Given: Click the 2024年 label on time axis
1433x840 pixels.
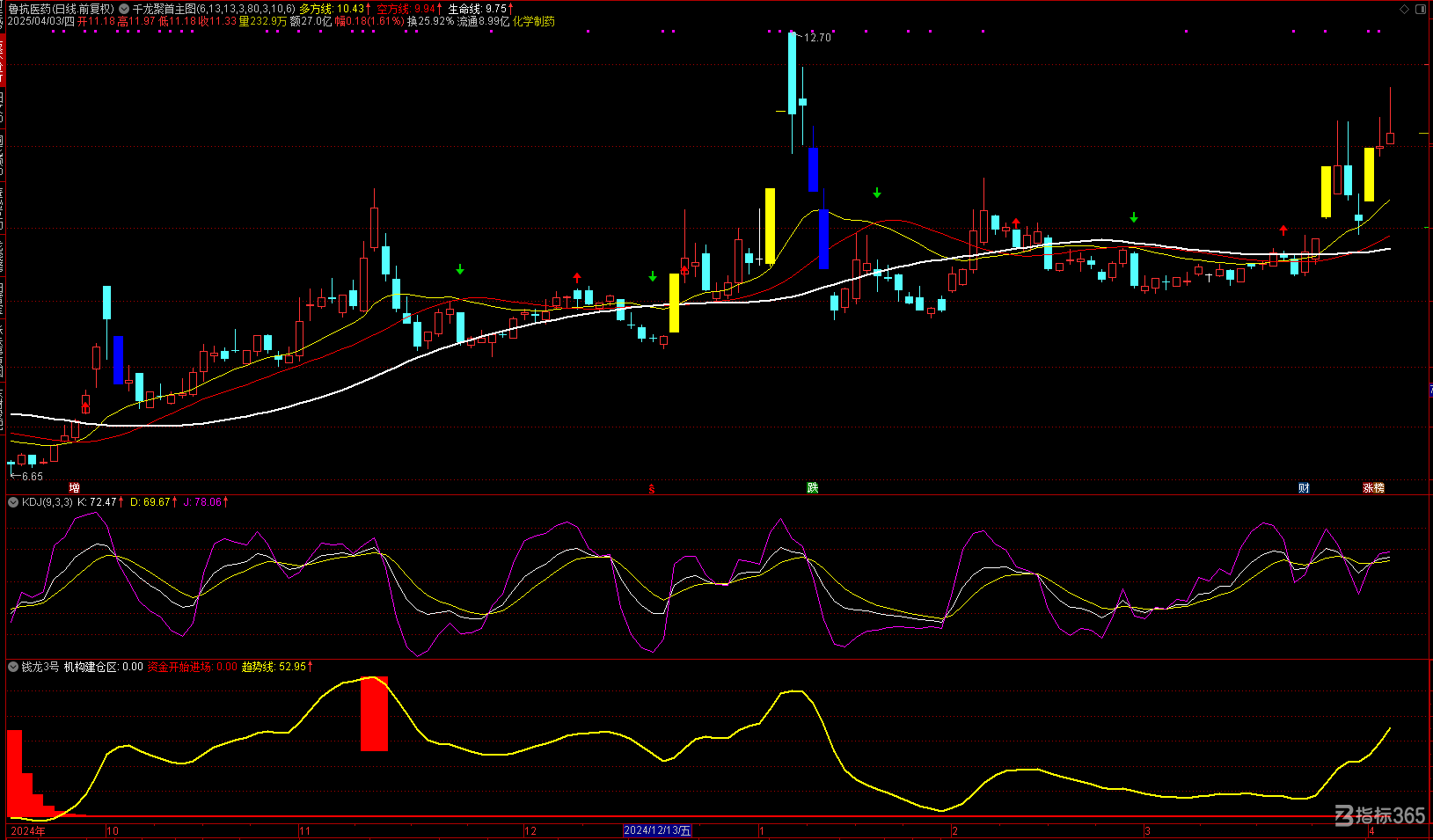Looking at the screenshot, I should tap(27, 830).
